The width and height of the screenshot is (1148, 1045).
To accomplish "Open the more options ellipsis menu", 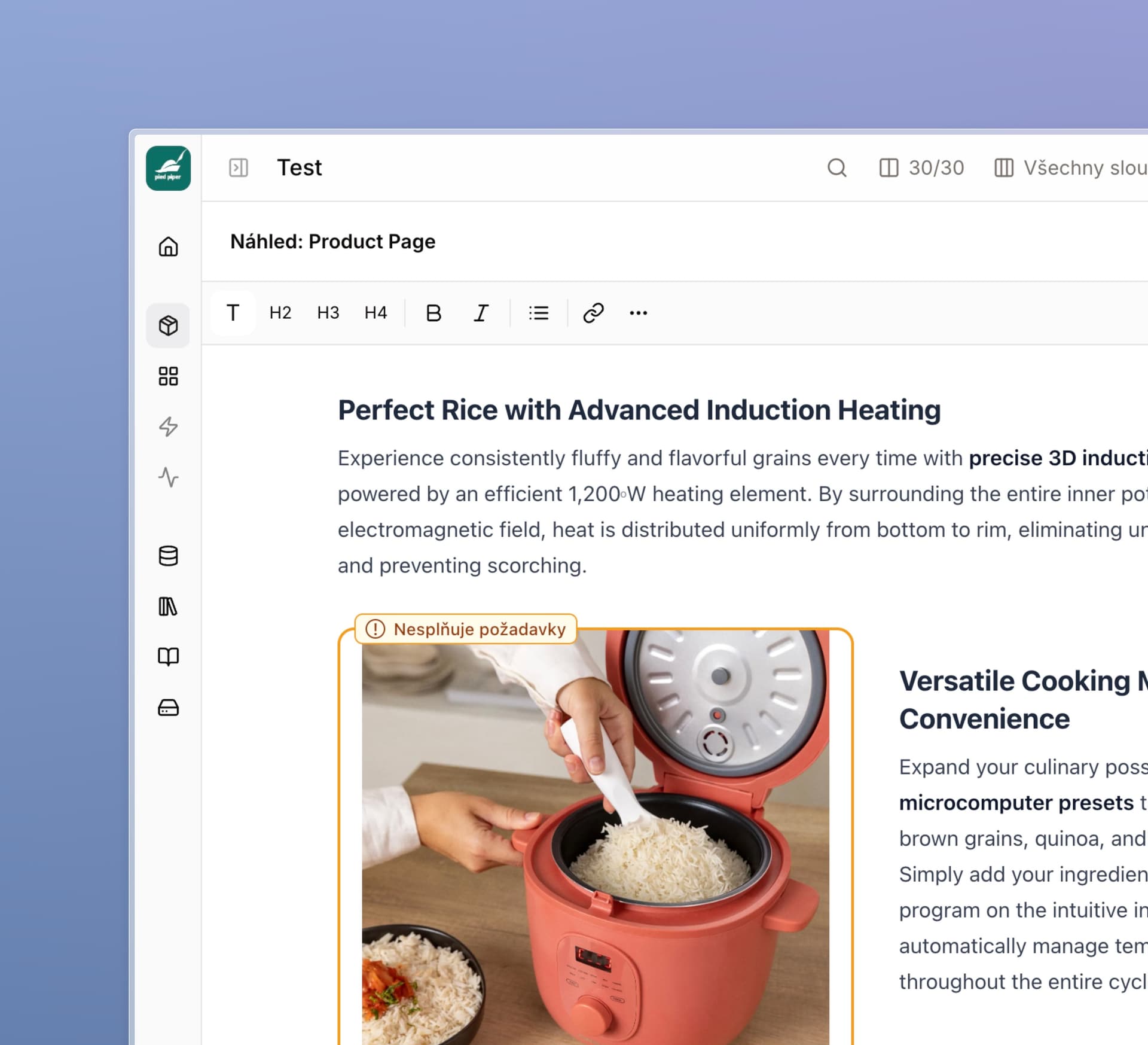I will [639, 313].
